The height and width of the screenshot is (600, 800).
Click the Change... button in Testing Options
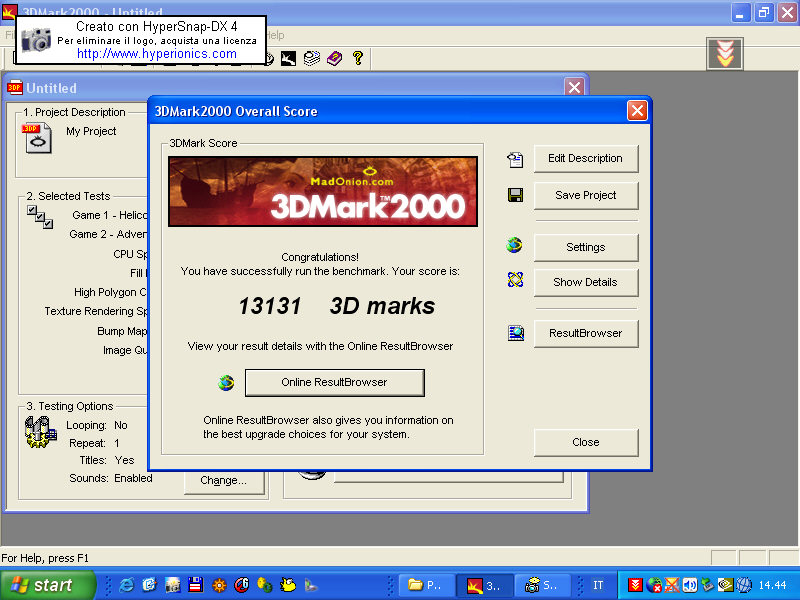pyautogui.click(x=223, y=481)
